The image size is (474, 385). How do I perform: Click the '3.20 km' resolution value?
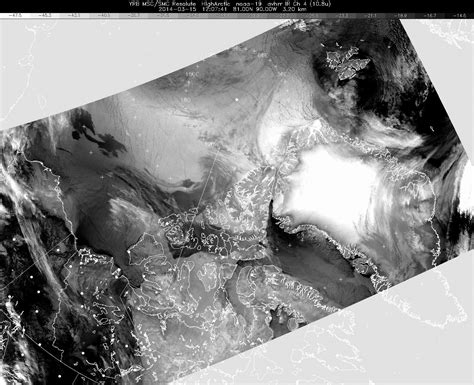[x=294, y=9]
